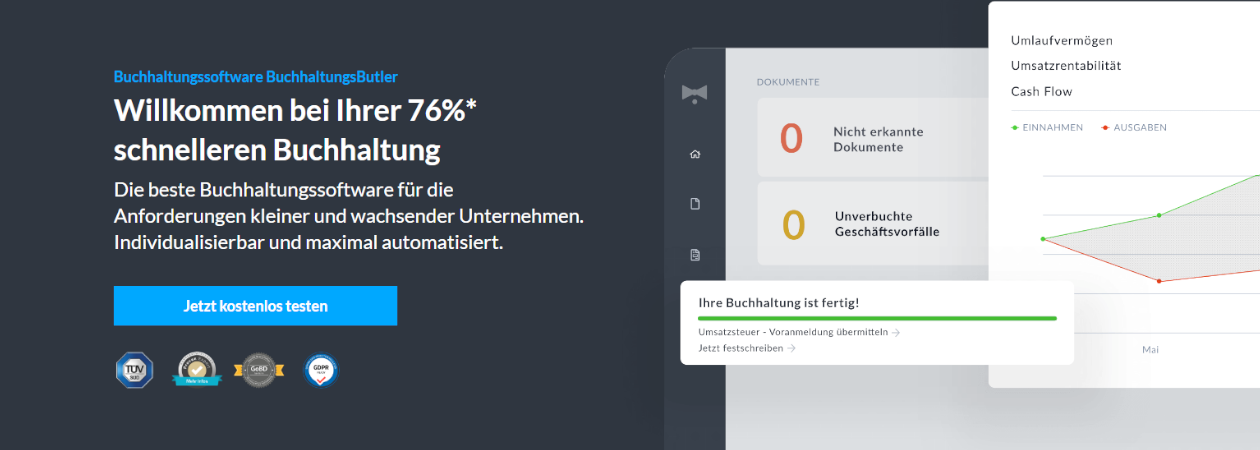Viewport: 1260px width, 450px height.
Task: Switch to the Cash Flow entry
Action: (1041, 92)
